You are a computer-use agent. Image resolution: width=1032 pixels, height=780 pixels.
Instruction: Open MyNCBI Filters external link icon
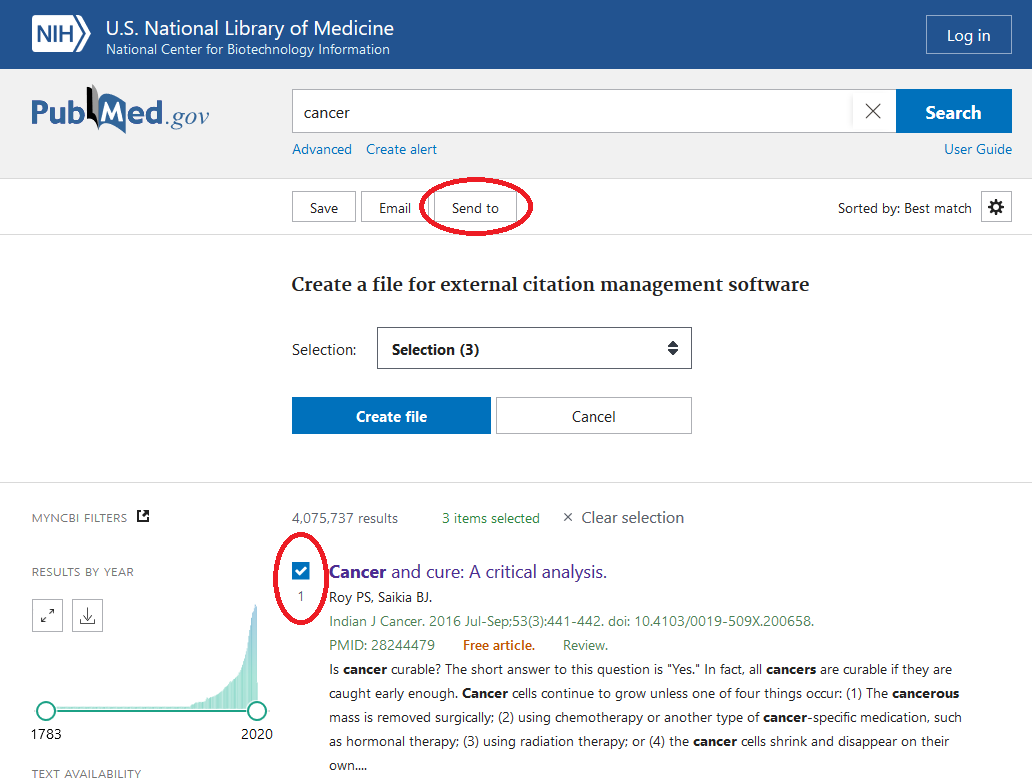pyautogui.click(x=143, y=516)
